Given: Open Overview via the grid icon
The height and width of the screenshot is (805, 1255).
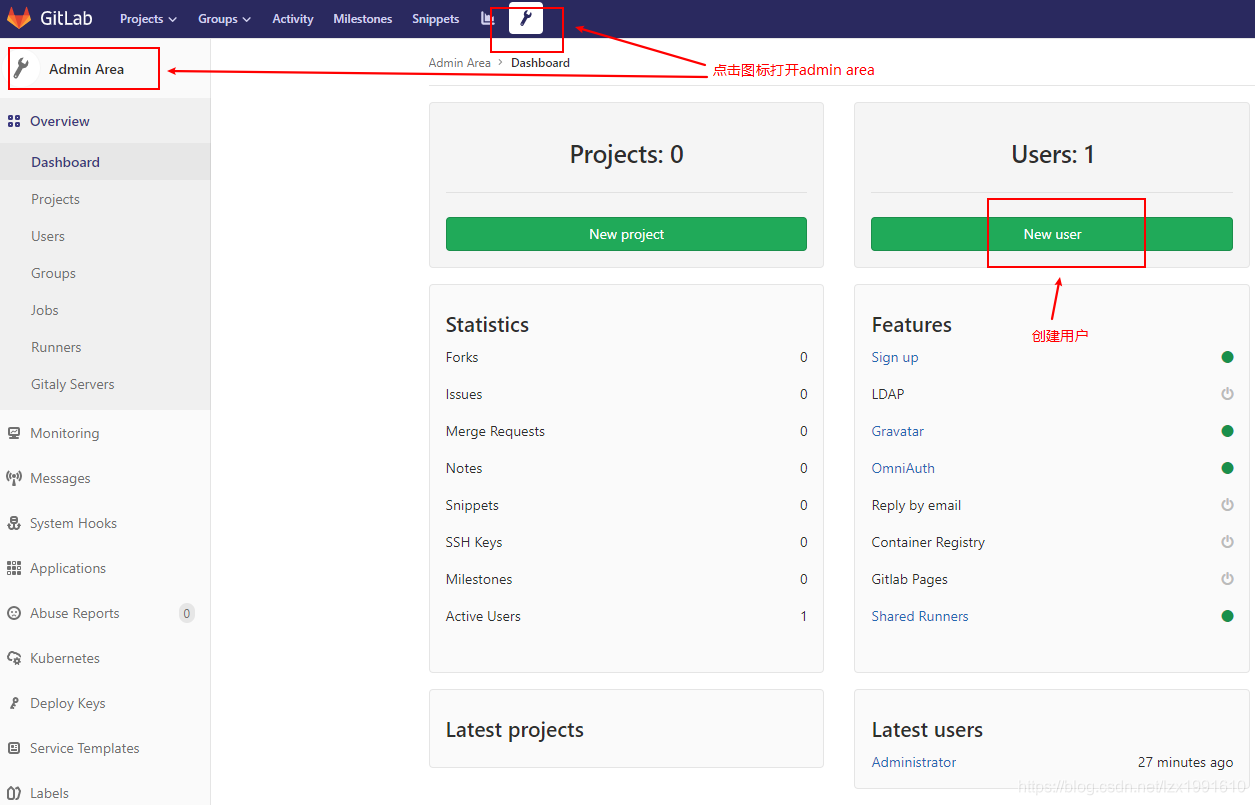Looking at the screenshot, I should pyautogui.click(x=14, y=120).
